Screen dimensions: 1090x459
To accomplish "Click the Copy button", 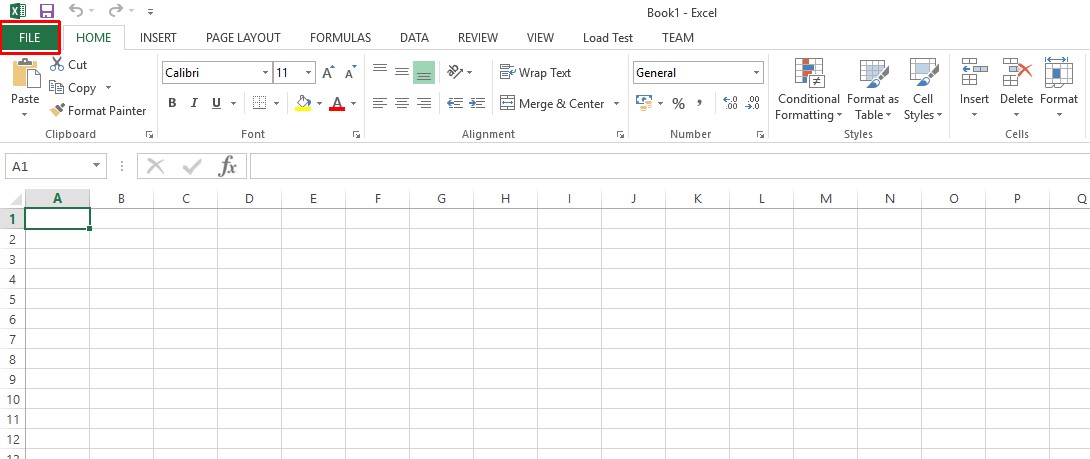I will (x=74, y=88).
